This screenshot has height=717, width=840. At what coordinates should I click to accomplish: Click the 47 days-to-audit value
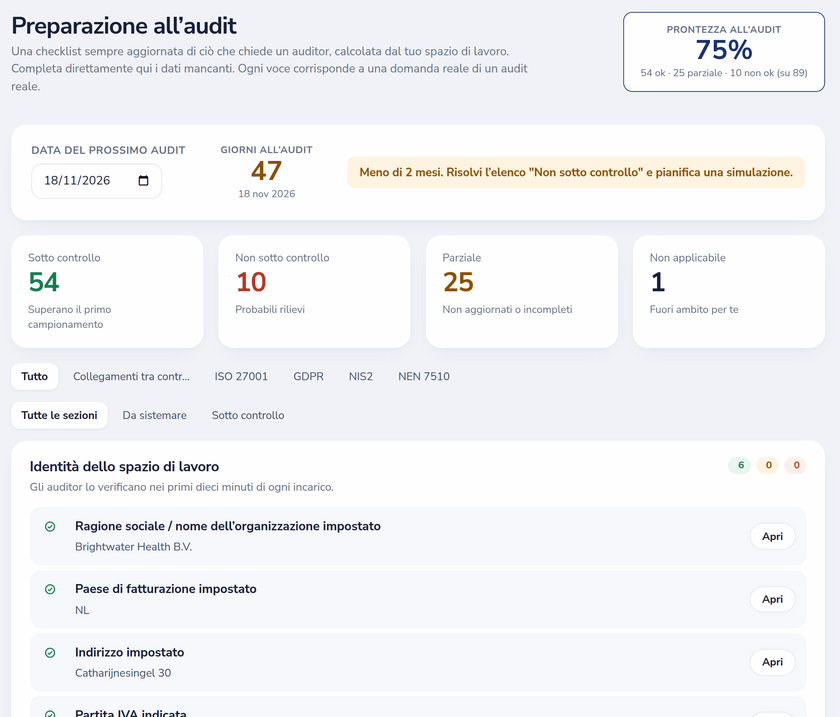click(266, 171)
